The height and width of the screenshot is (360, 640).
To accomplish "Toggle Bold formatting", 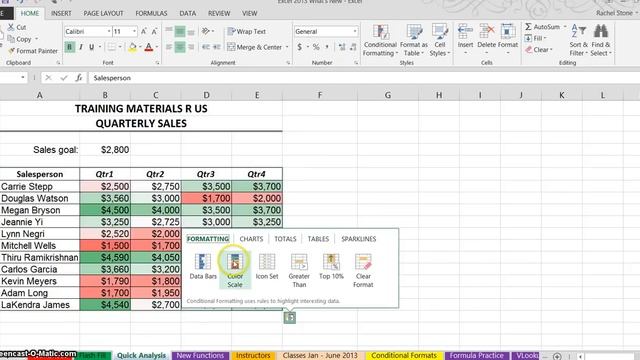I will [69, 47].
